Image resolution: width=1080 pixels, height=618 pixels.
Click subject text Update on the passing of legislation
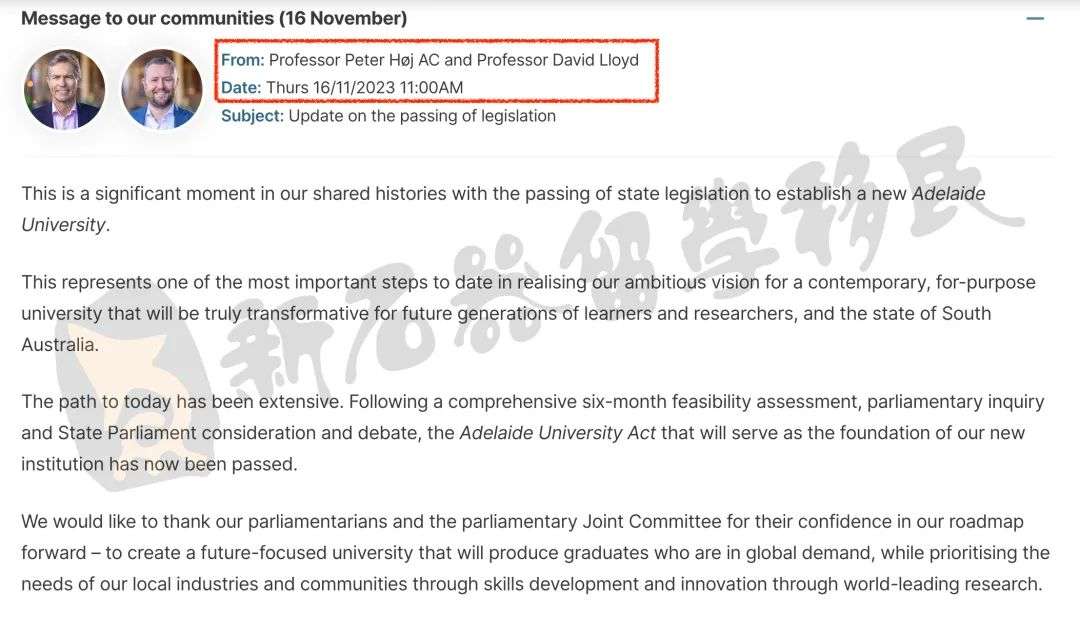click(x=422, y=116)
